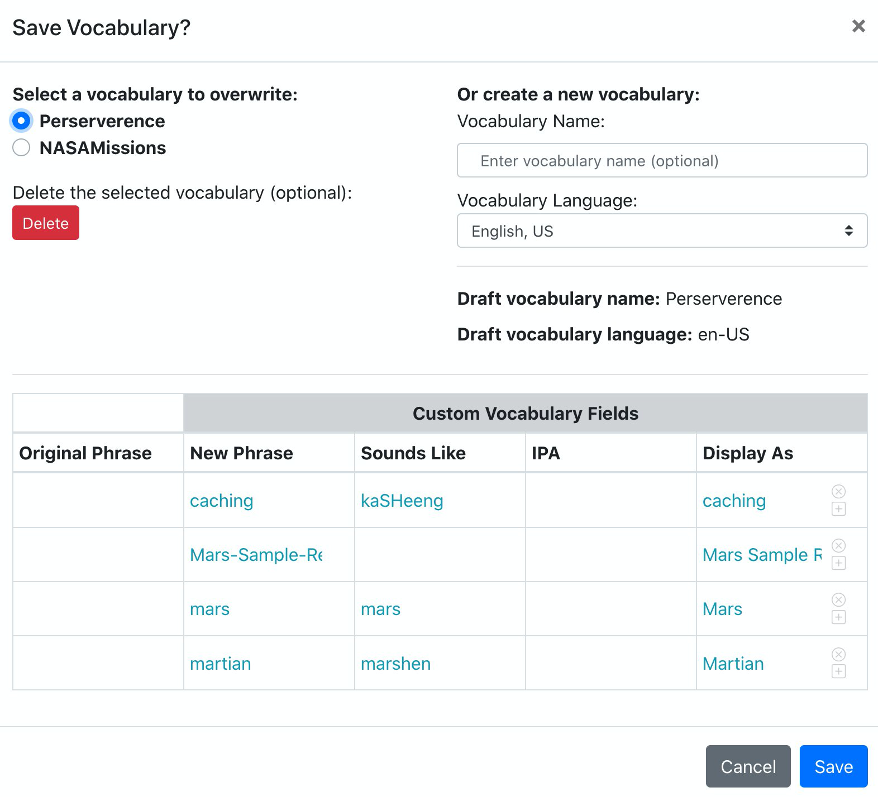Click the empty IPA cell for mars
Viewport: 879px width, 797px height.
point(610,608)
